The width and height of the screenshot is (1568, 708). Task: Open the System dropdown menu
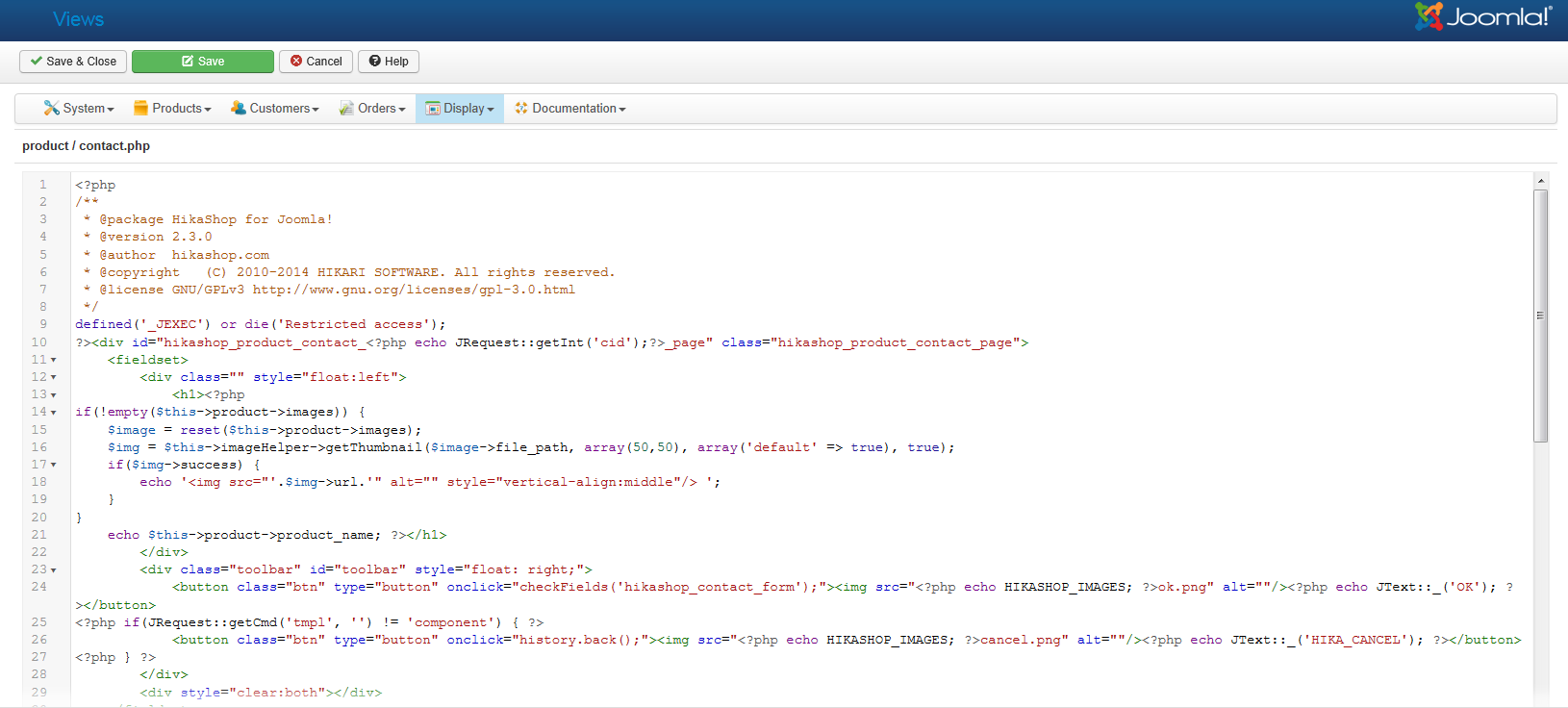click(x=79, y=109)
